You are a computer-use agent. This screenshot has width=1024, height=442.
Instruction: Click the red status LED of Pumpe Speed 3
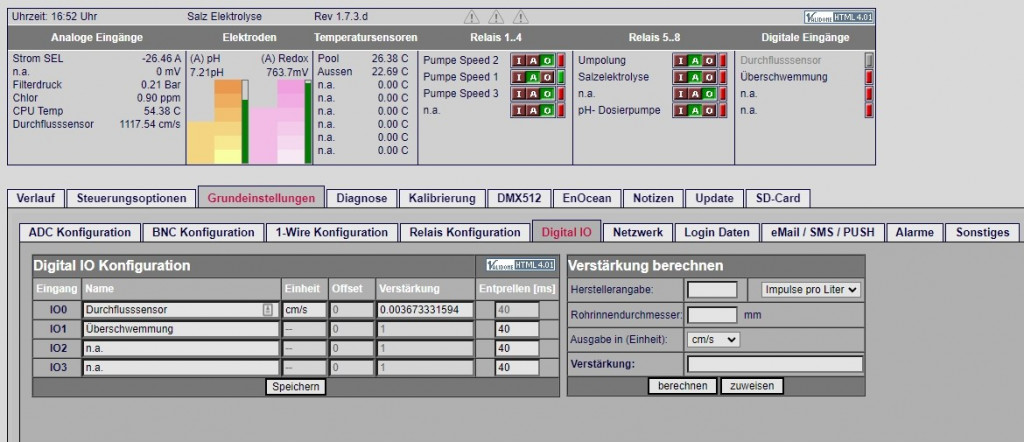[560, 94]
